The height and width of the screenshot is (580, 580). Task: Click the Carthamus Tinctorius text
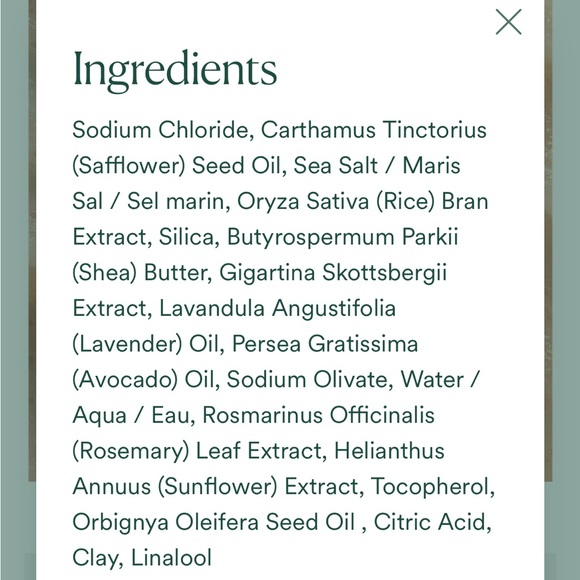(x=374, y=130)
